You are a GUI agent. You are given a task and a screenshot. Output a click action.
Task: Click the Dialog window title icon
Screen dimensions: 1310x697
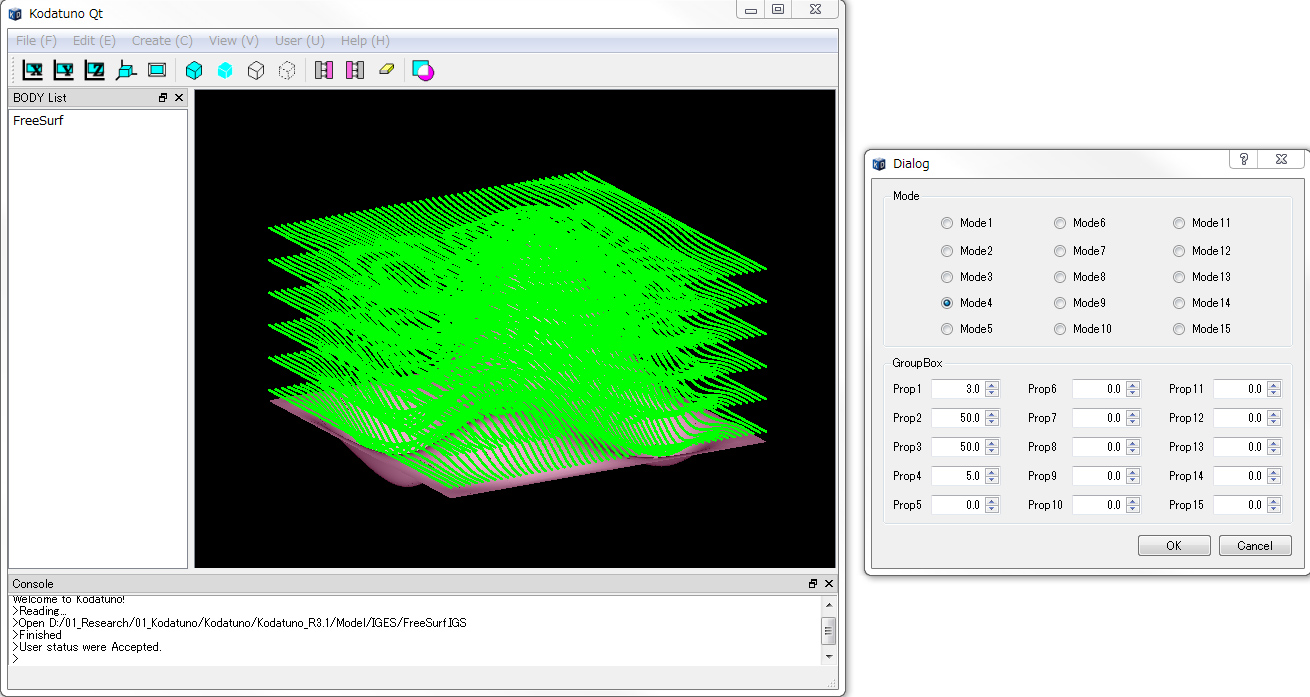click(880, 164)
